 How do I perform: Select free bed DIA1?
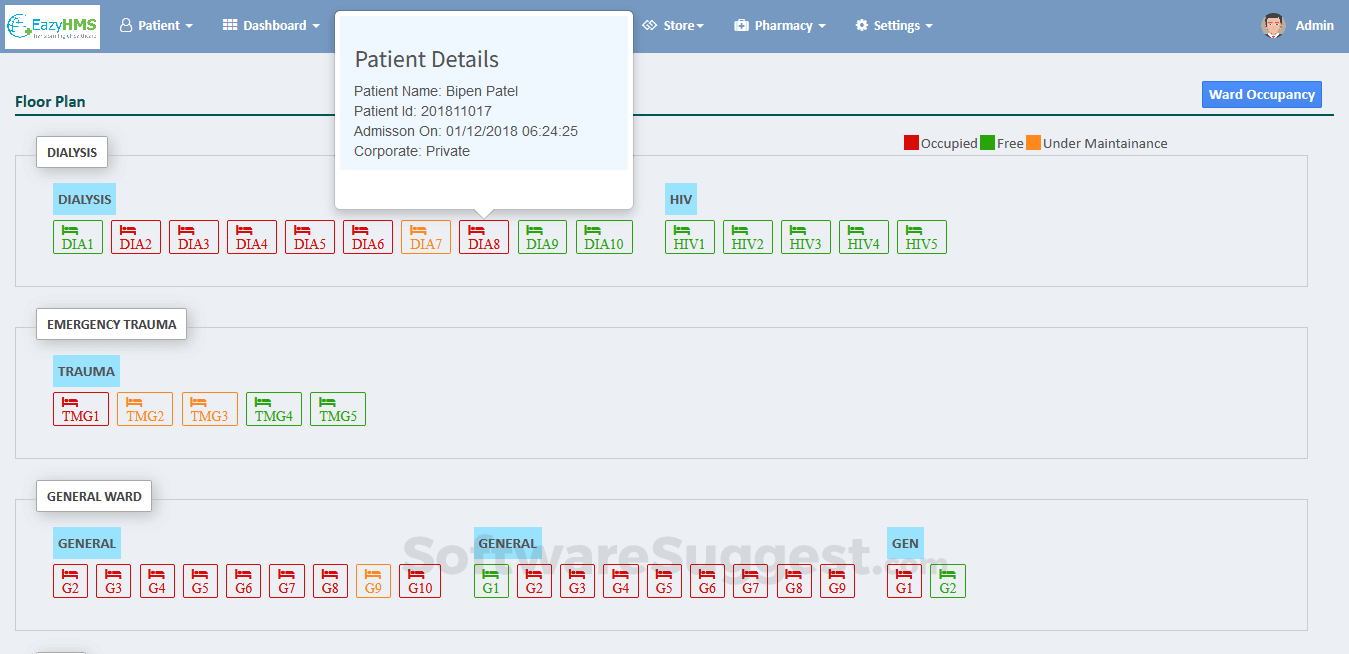tap(78, 237)
